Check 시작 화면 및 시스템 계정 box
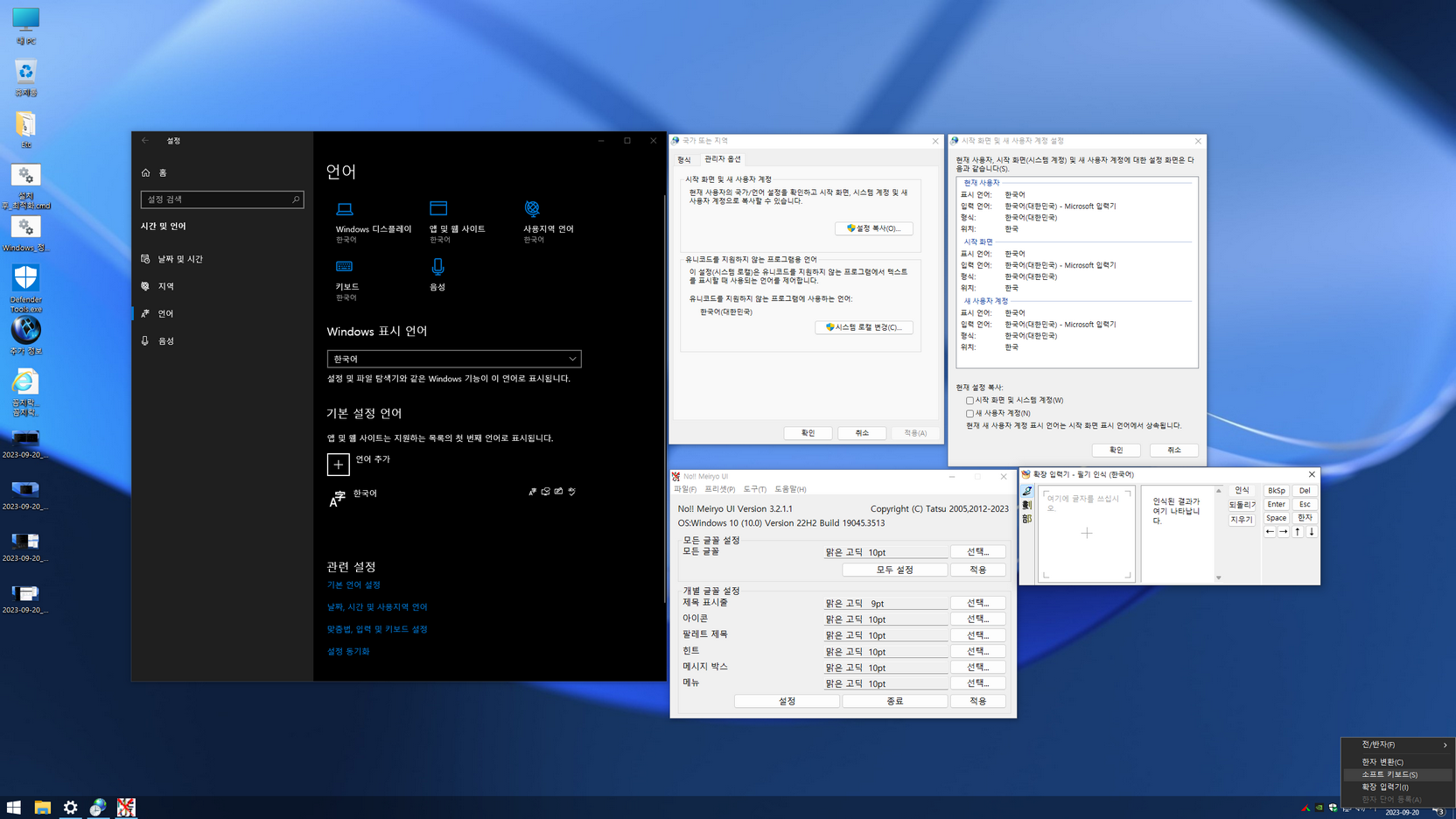 click(969, 401)
